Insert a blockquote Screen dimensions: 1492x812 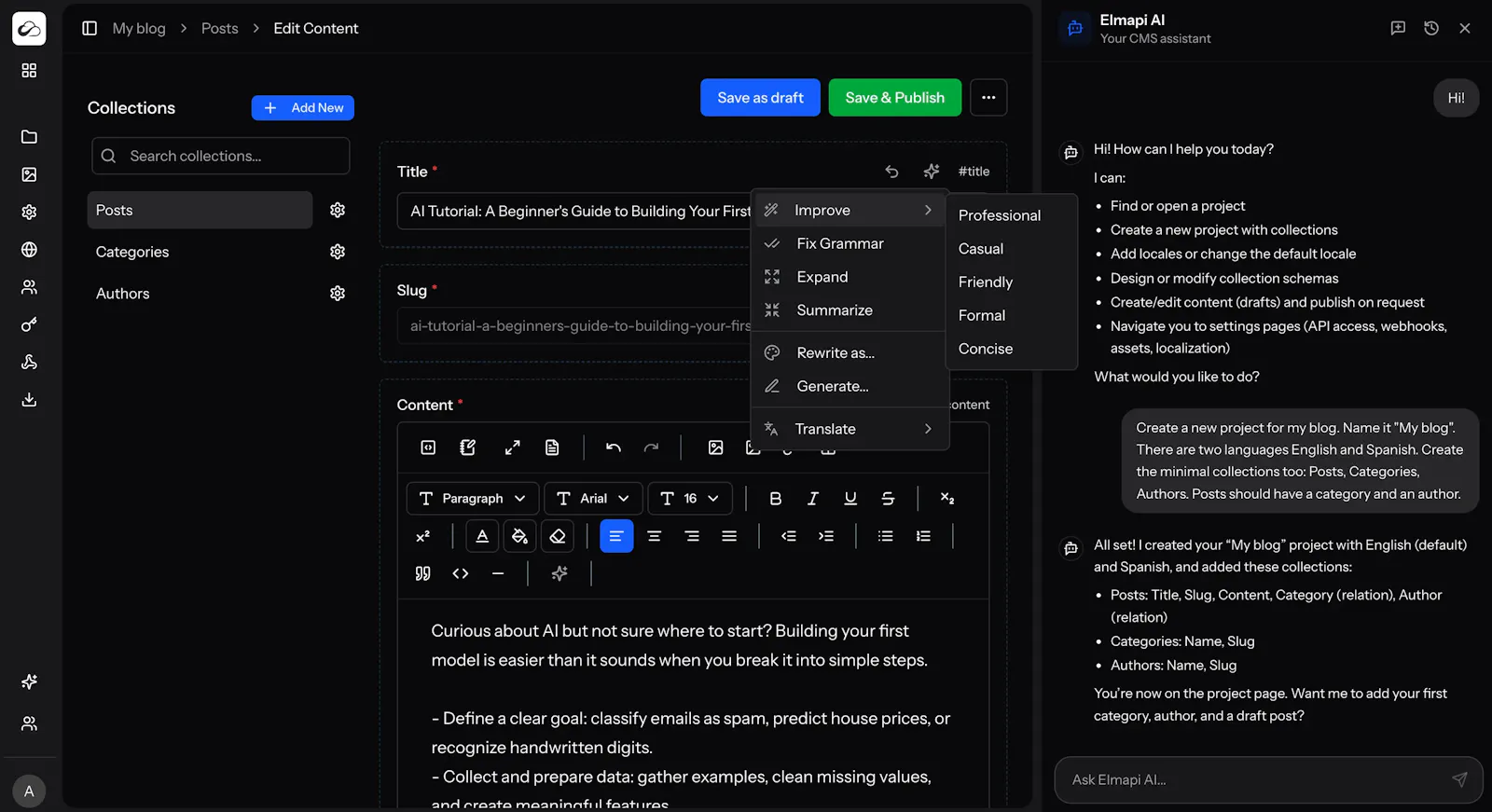point(422,573)
